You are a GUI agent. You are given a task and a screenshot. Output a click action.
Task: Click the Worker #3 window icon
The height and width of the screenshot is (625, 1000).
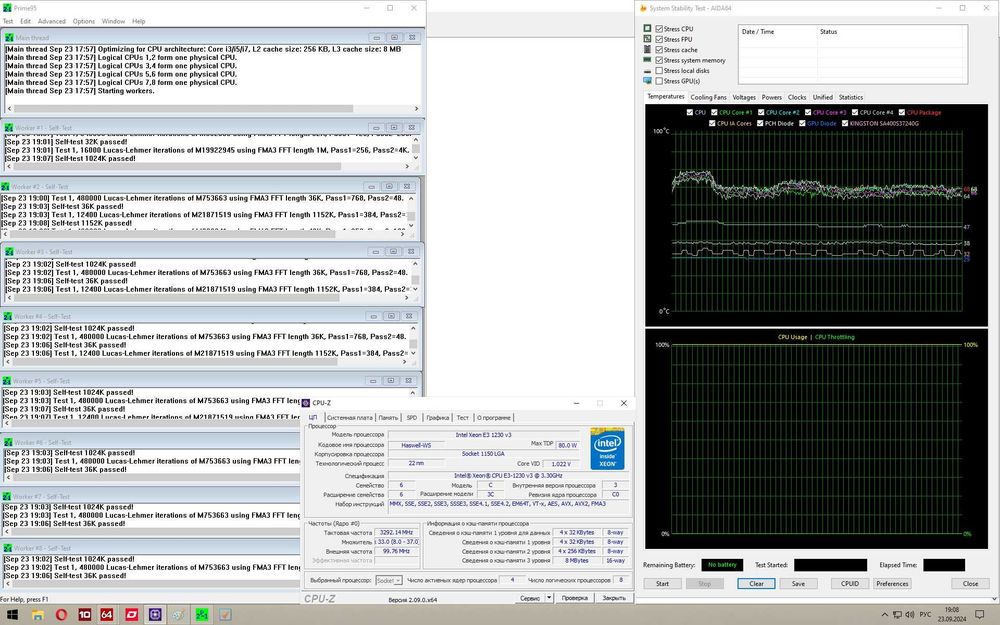(x=8, y=251)
